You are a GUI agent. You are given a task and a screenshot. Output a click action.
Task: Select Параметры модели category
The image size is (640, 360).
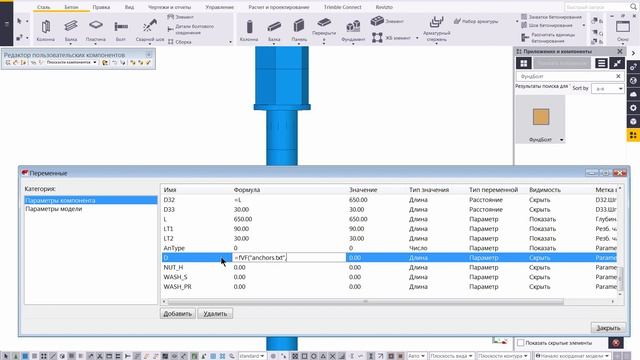click(x=53, y=209)
